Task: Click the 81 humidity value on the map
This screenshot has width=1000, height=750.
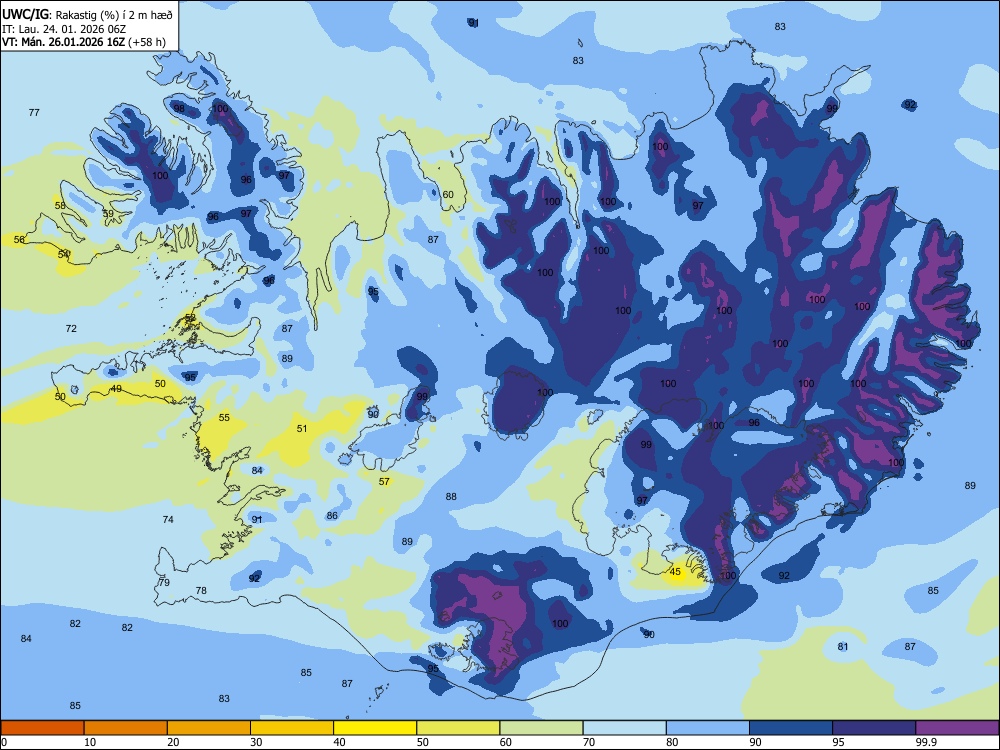Action: pos(843,647)
